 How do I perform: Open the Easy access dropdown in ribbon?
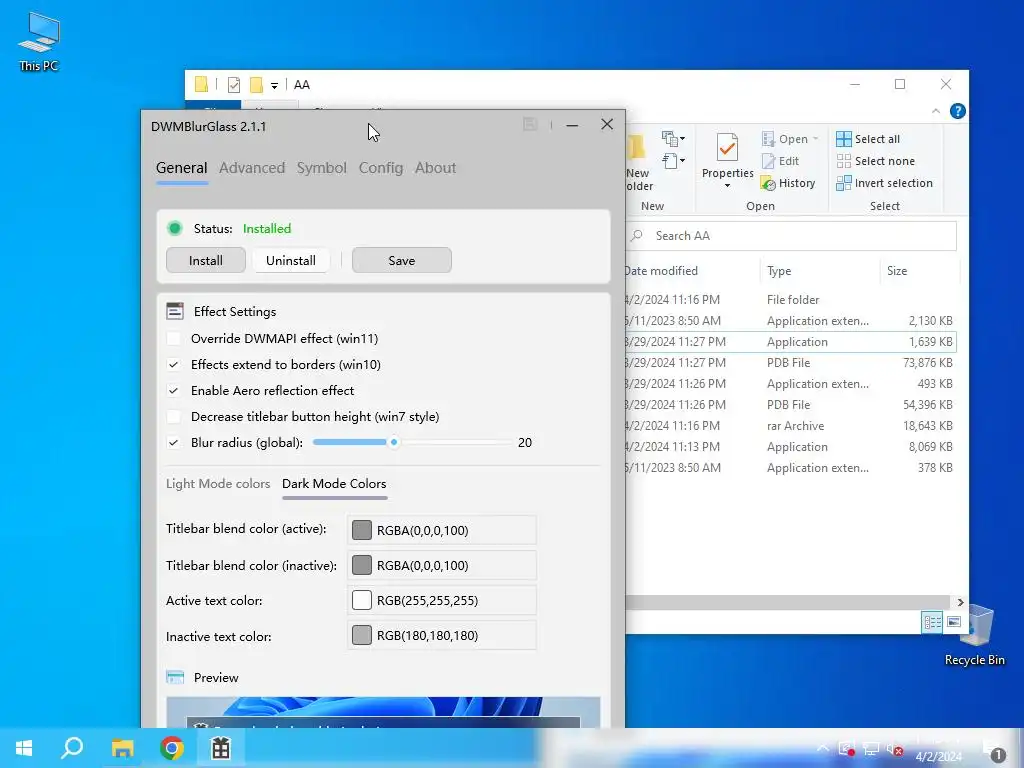[673, 161]
